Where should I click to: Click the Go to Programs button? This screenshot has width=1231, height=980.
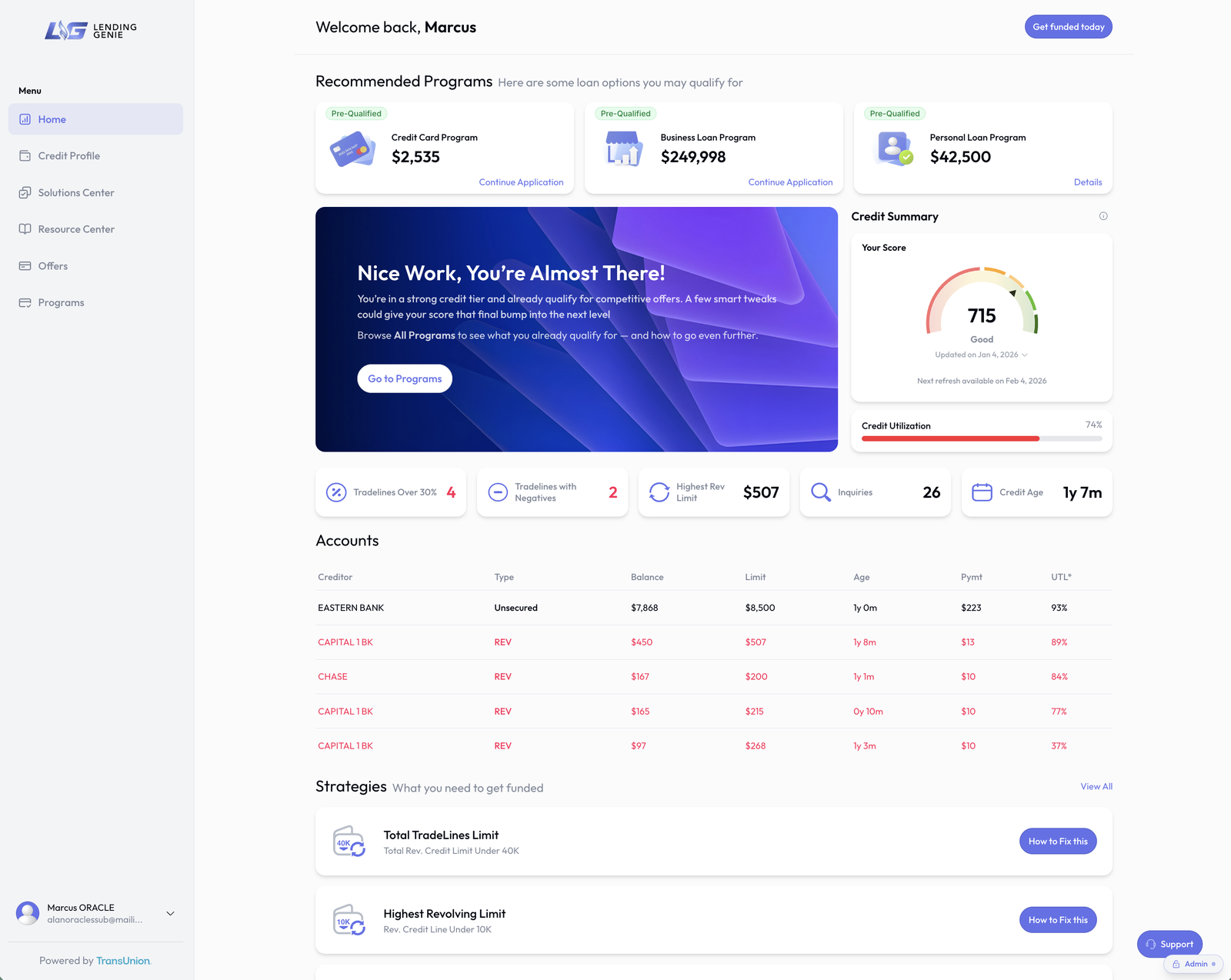tap(405, 378)
